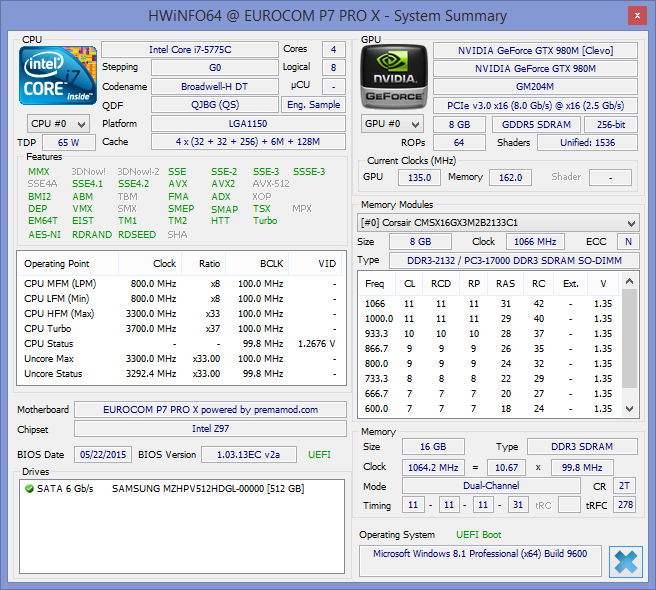Click the Windows 8.1 Professional OS field

coord(480,561)
